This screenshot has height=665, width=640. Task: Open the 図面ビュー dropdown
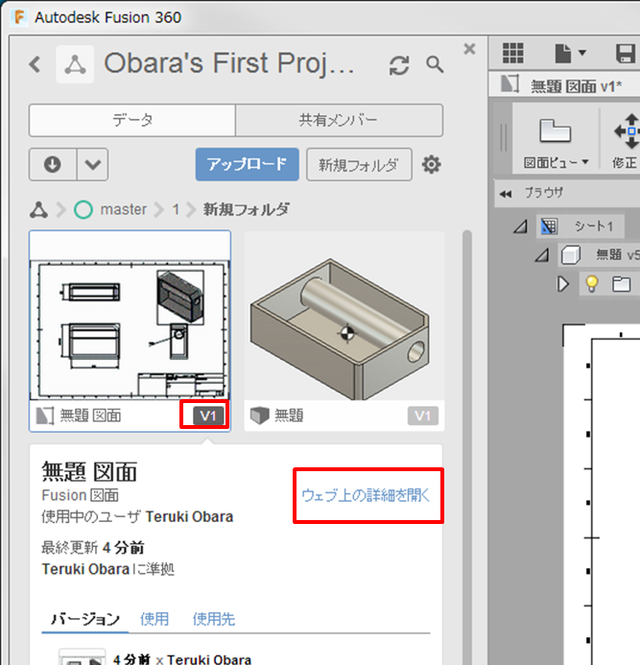tap(556, 162)
